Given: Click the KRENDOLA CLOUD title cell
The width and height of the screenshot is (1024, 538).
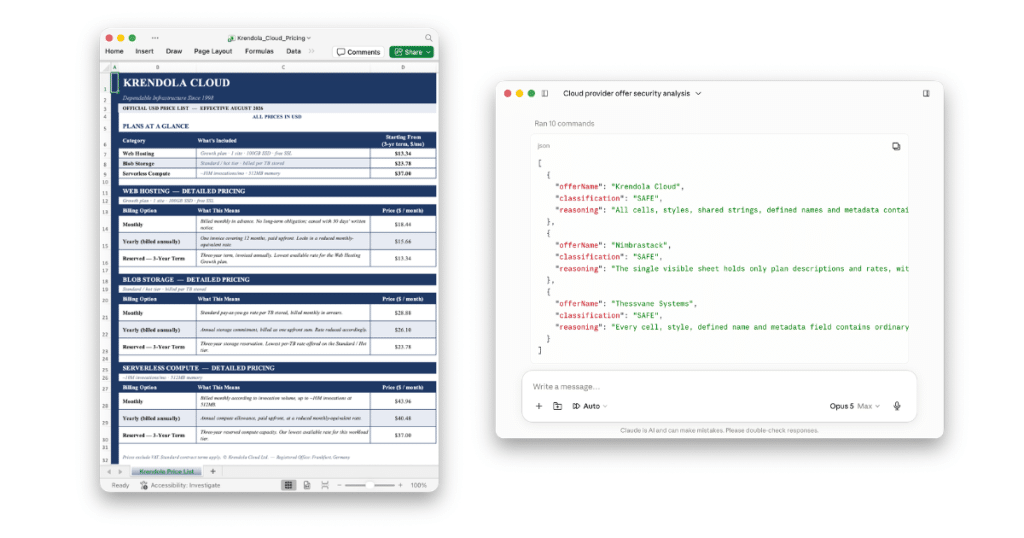Looking at the screenshot, I should click(x=176, y=83).
